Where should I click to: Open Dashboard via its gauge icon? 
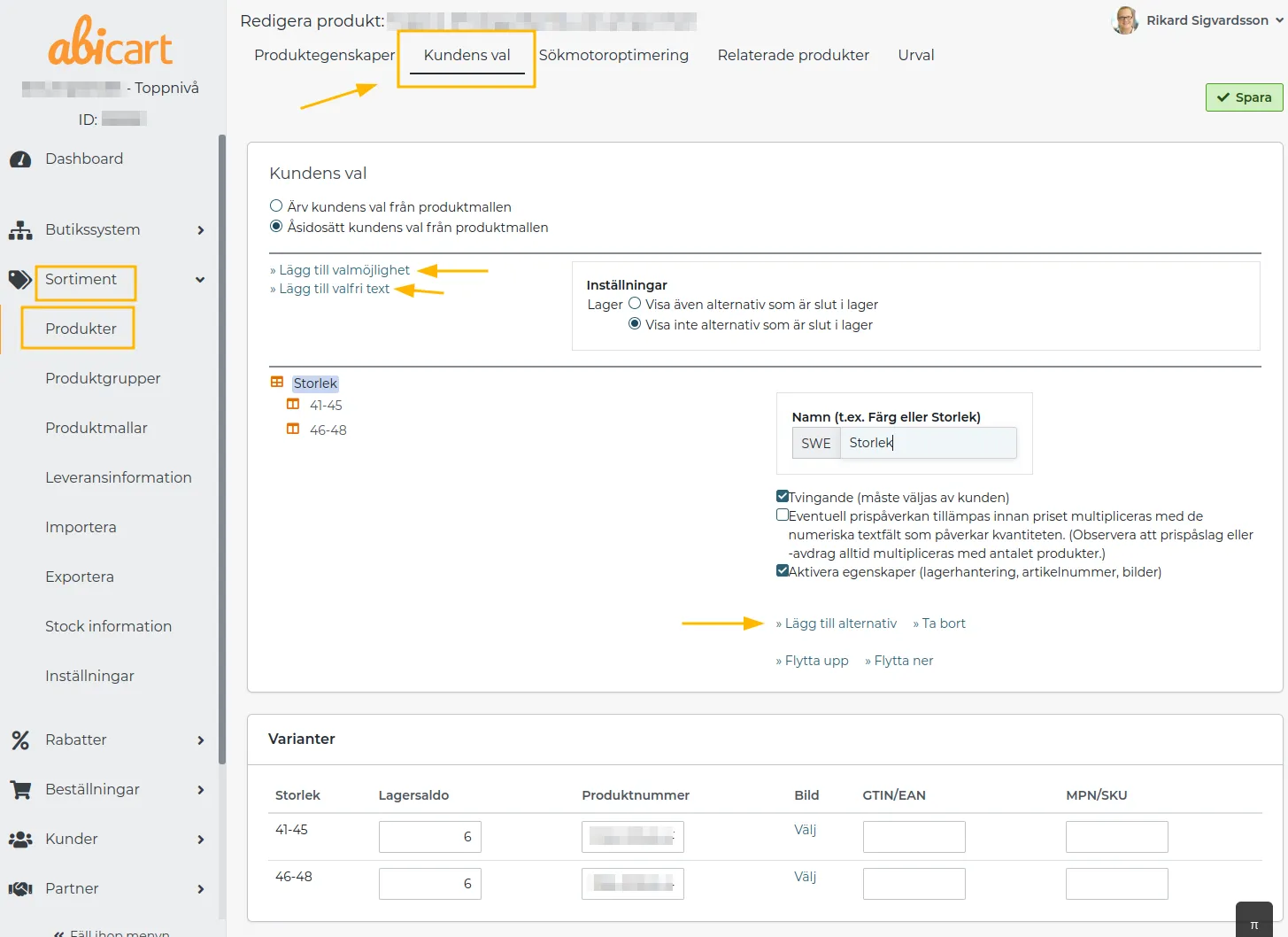(x=20, y=159)
